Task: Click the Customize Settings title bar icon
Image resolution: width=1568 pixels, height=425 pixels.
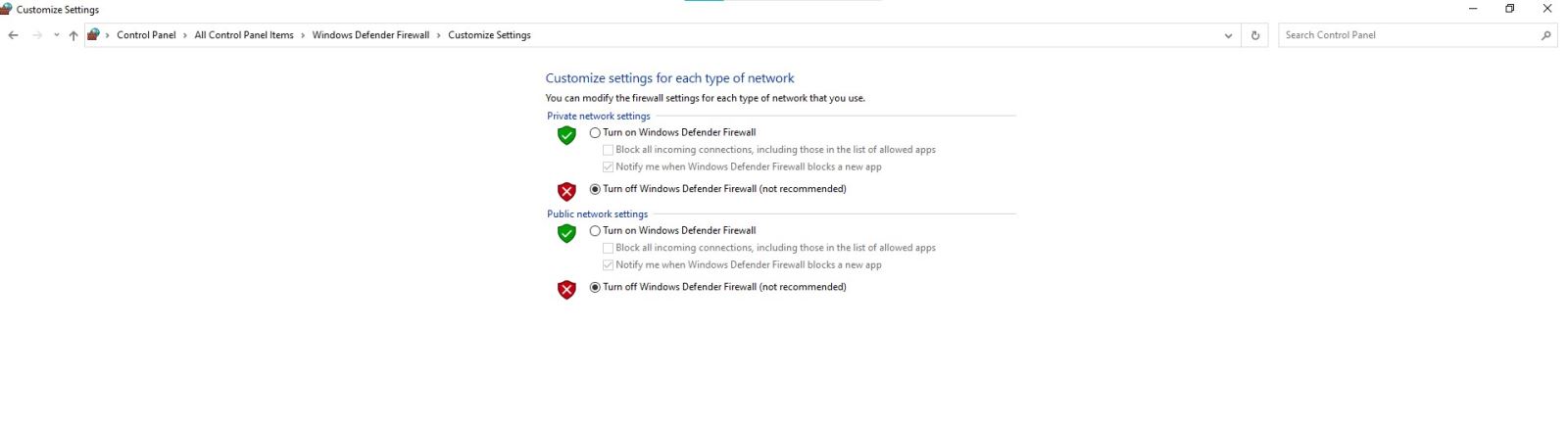Action: (6, 9)
